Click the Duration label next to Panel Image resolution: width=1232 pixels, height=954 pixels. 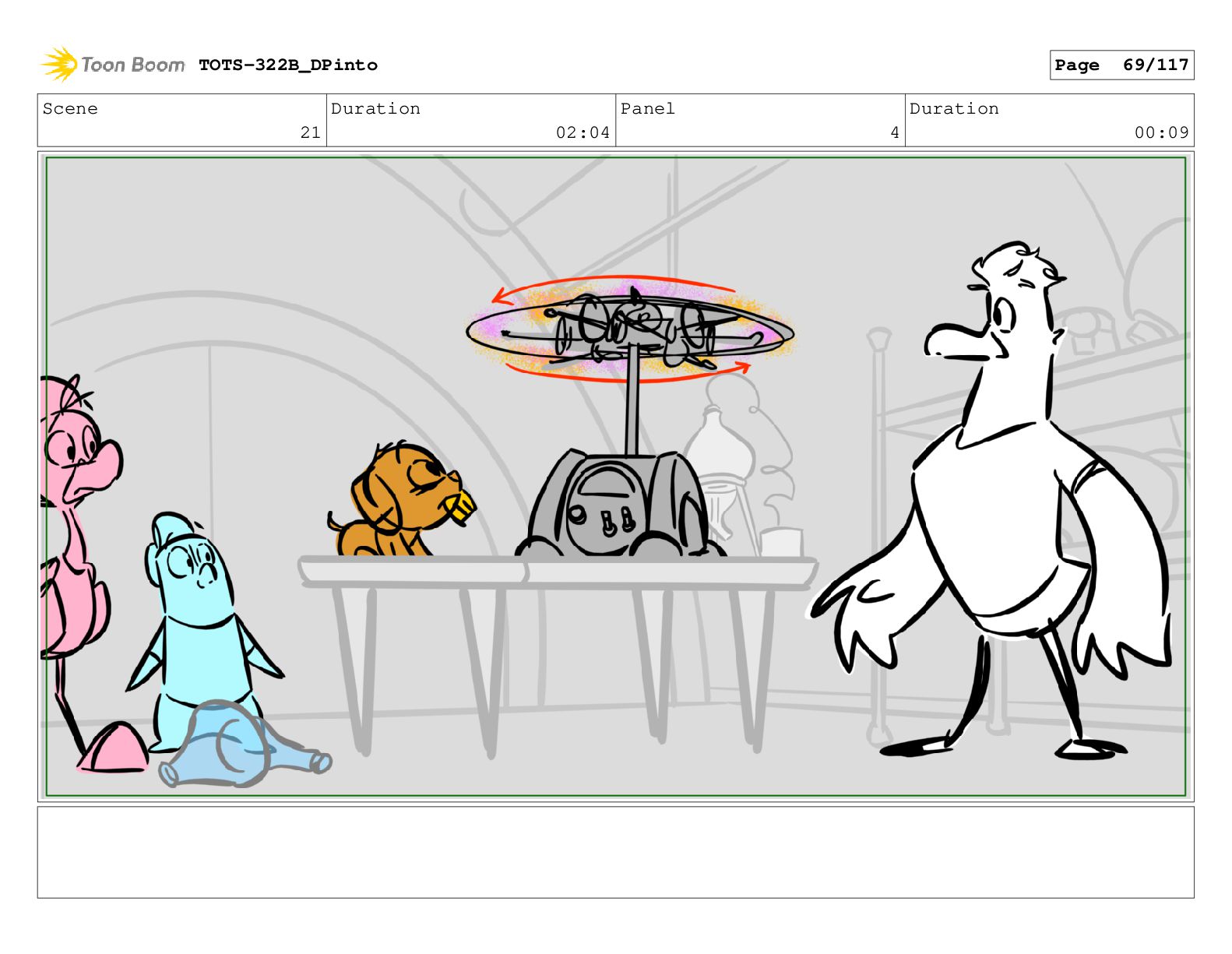coord(954,109)
